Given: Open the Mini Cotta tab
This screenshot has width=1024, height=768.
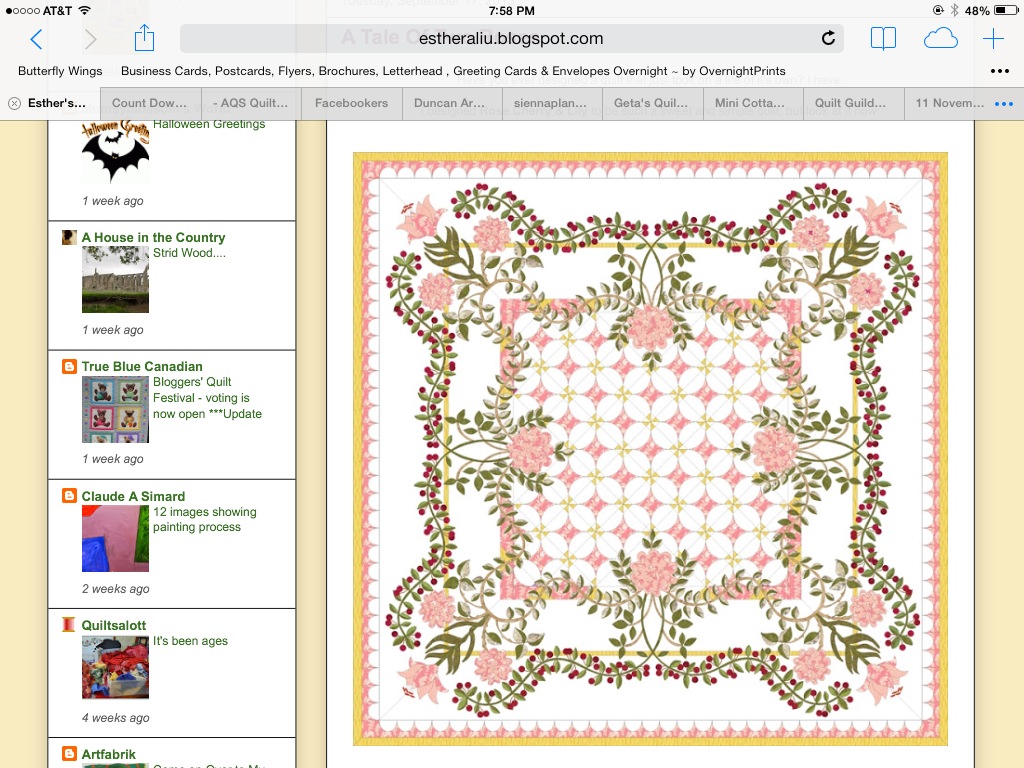Looking at the screenshot, I should point(750,103).
